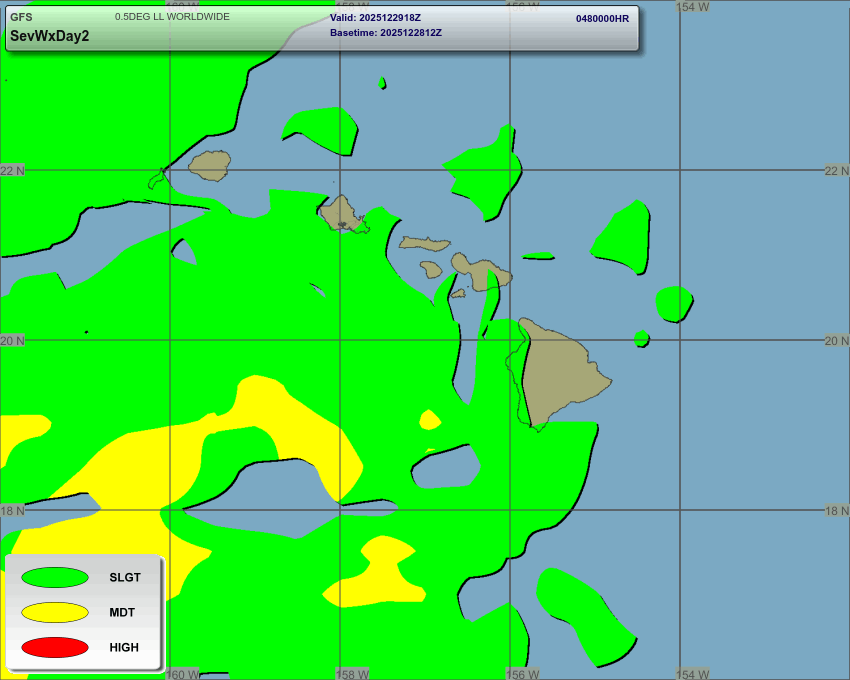Click the SevWxDay2 product title

(x=49, y=36)
